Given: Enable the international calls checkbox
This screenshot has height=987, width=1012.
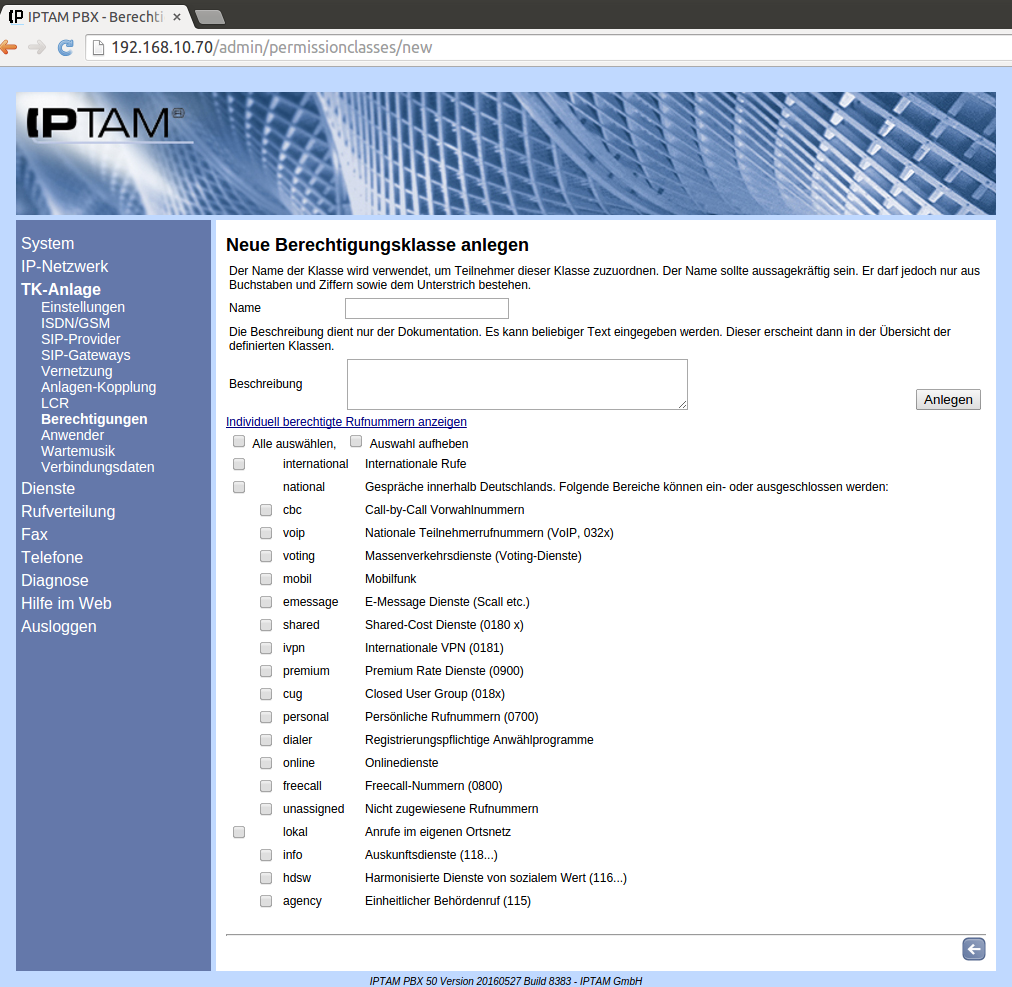Looking at the screenshot, I should pos(239,464).
